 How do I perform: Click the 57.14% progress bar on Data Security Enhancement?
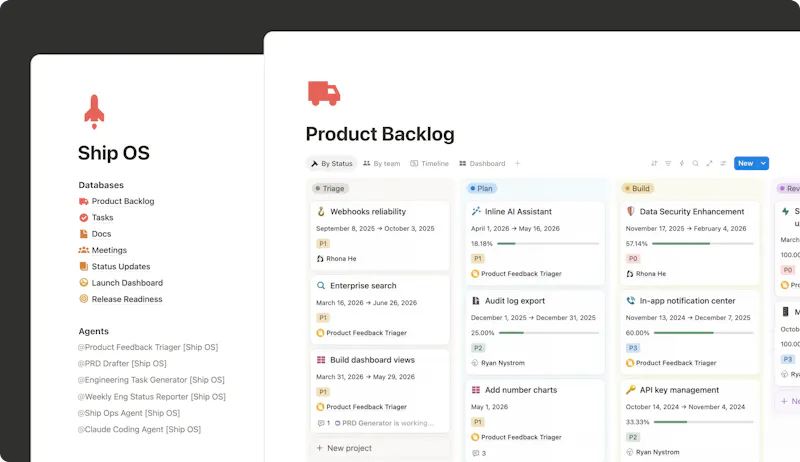coord(703,244)
